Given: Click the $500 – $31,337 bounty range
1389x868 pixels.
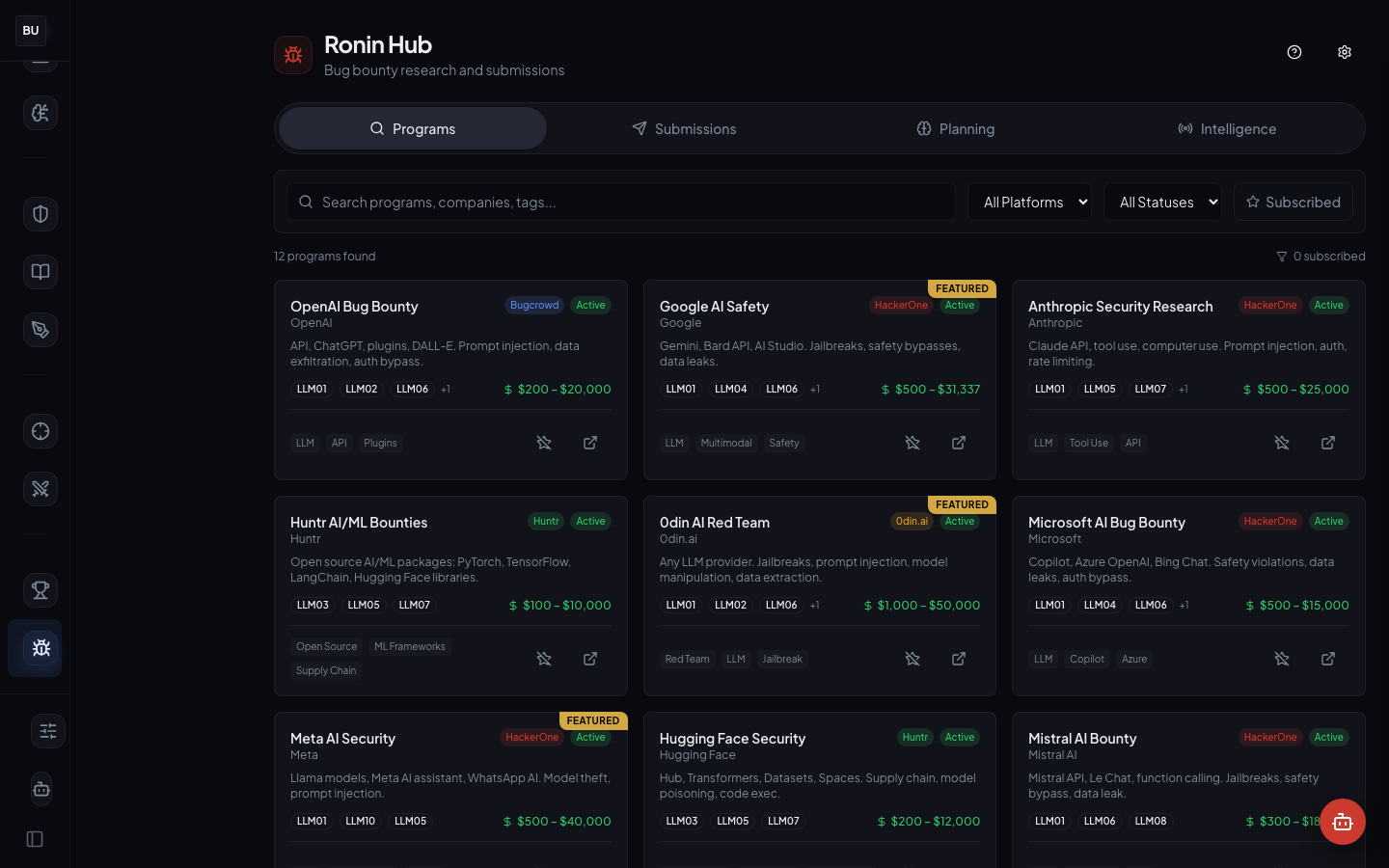Looking at the screenshot, I should 931,390.
